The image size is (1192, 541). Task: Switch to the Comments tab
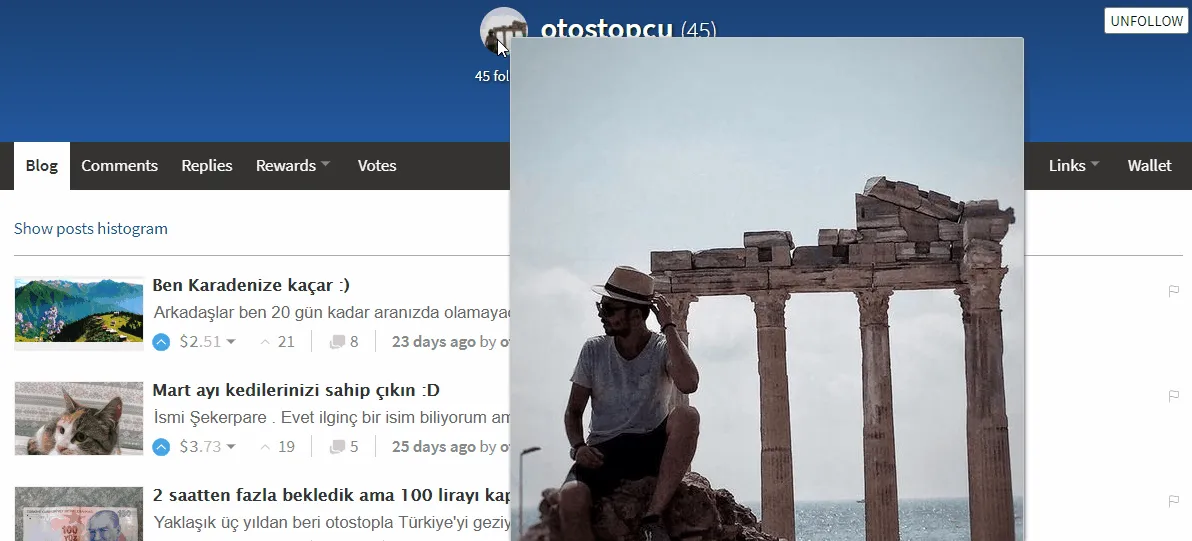click(x=119, y=166)
